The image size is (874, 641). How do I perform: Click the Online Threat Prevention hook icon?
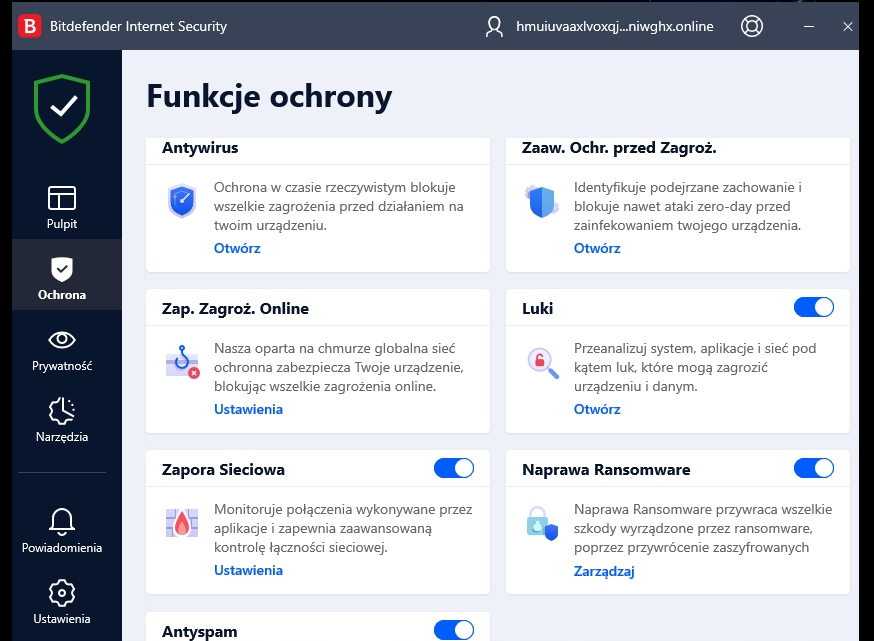point(182,362)
